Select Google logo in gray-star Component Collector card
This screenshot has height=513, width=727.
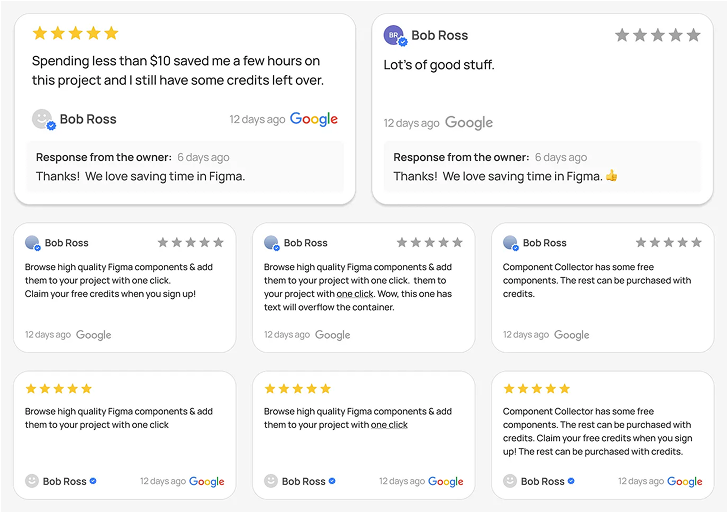pos(572,335)
